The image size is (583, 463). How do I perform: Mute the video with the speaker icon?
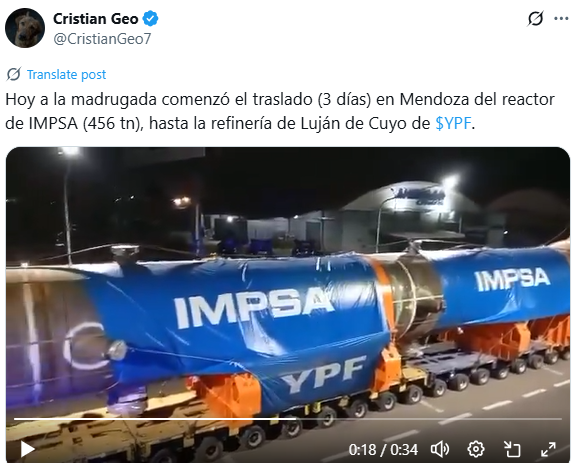click(x=440, y=449)
